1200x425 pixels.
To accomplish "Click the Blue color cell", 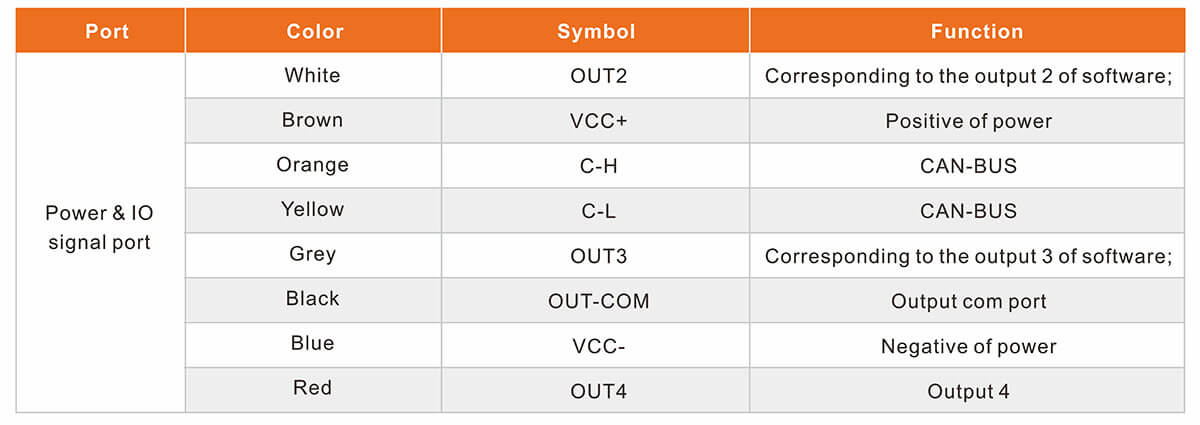I will [x=313, y=344].
